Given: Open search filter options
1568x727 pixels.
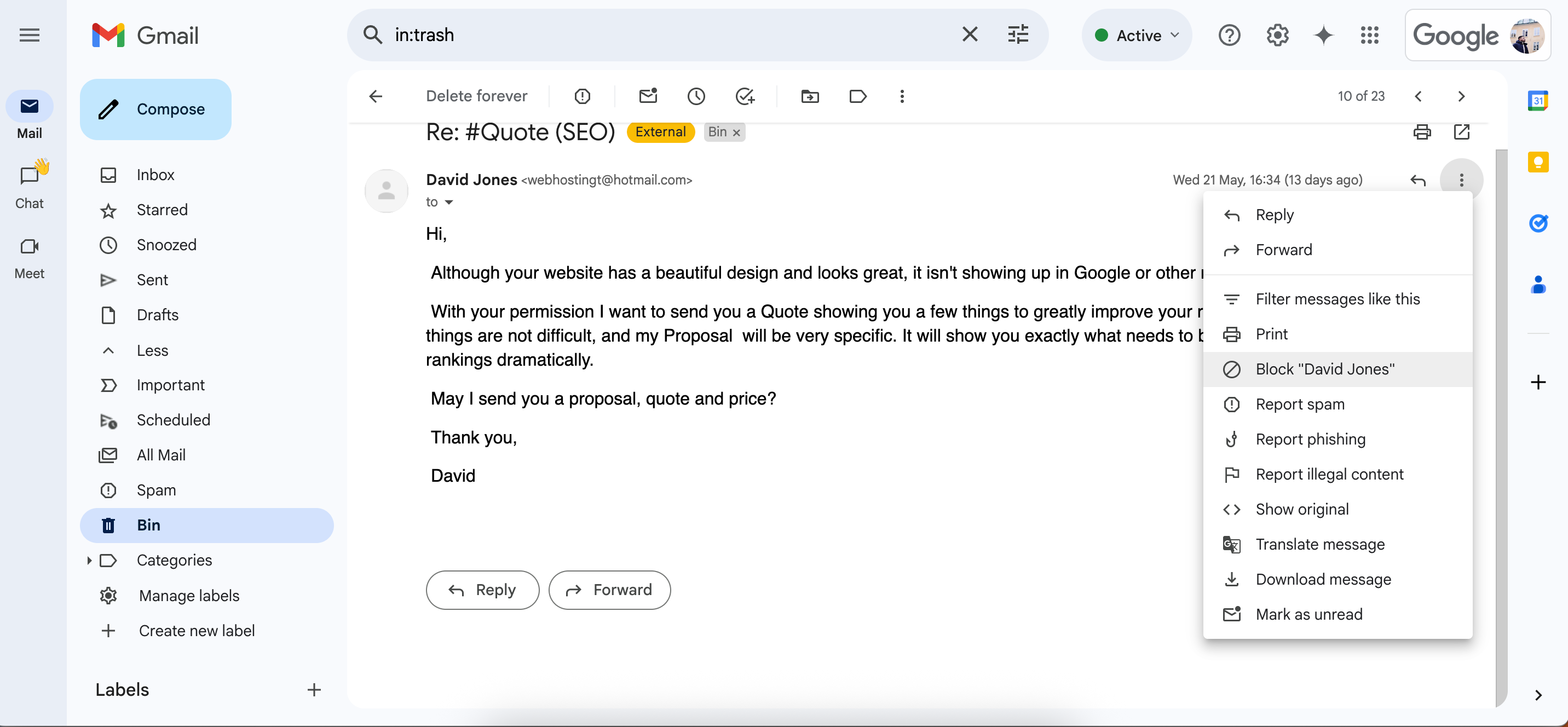Looking at the screenshot, I should pyautogui.click(x=1018, y=34).
